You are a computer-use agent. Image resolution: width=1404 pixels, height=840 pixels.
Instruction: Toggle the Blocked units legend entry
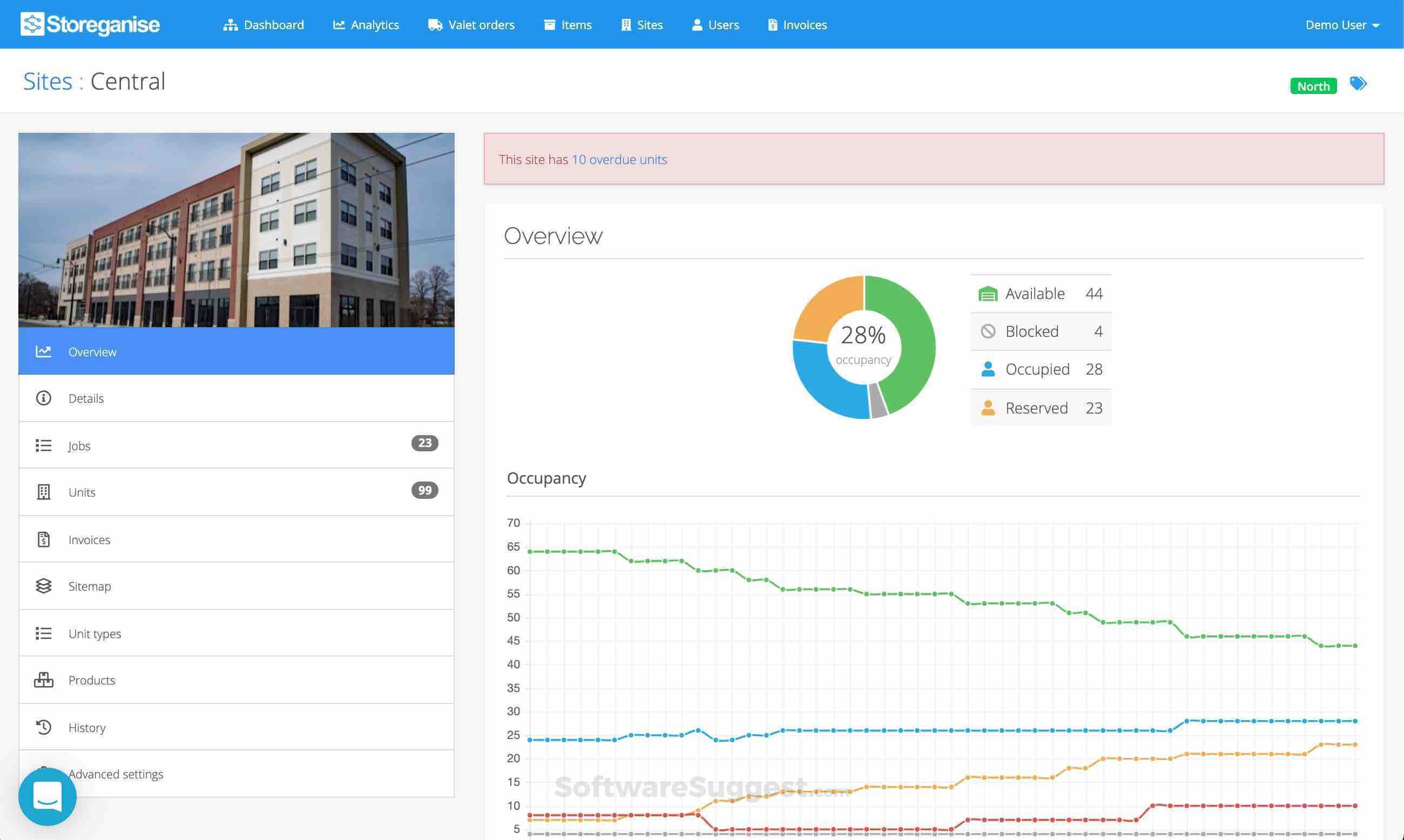[1040, 331]
